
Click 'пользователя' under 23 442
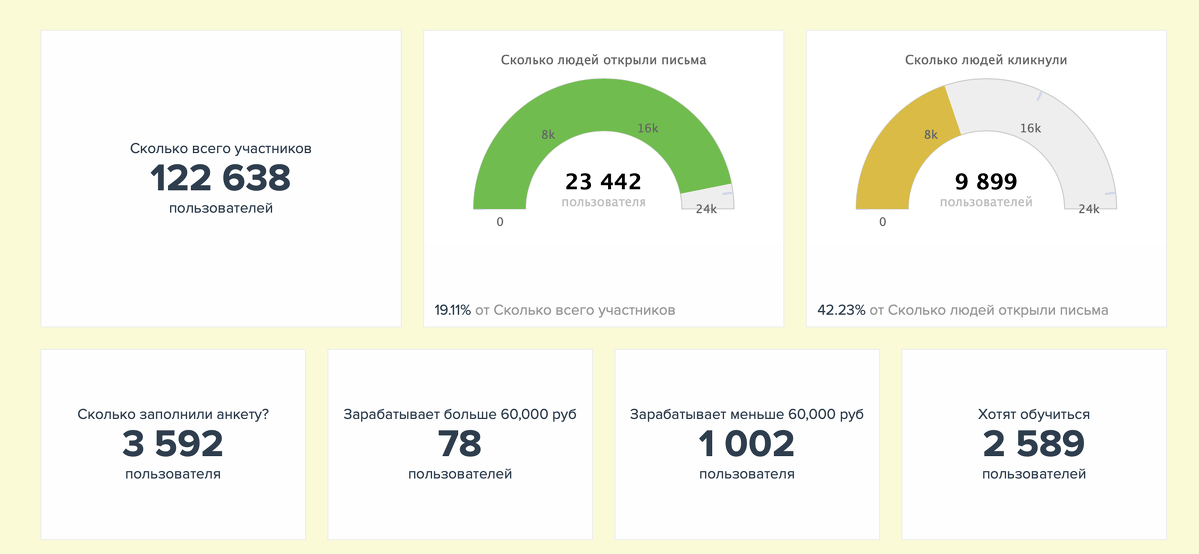click(x=603, y=202)
